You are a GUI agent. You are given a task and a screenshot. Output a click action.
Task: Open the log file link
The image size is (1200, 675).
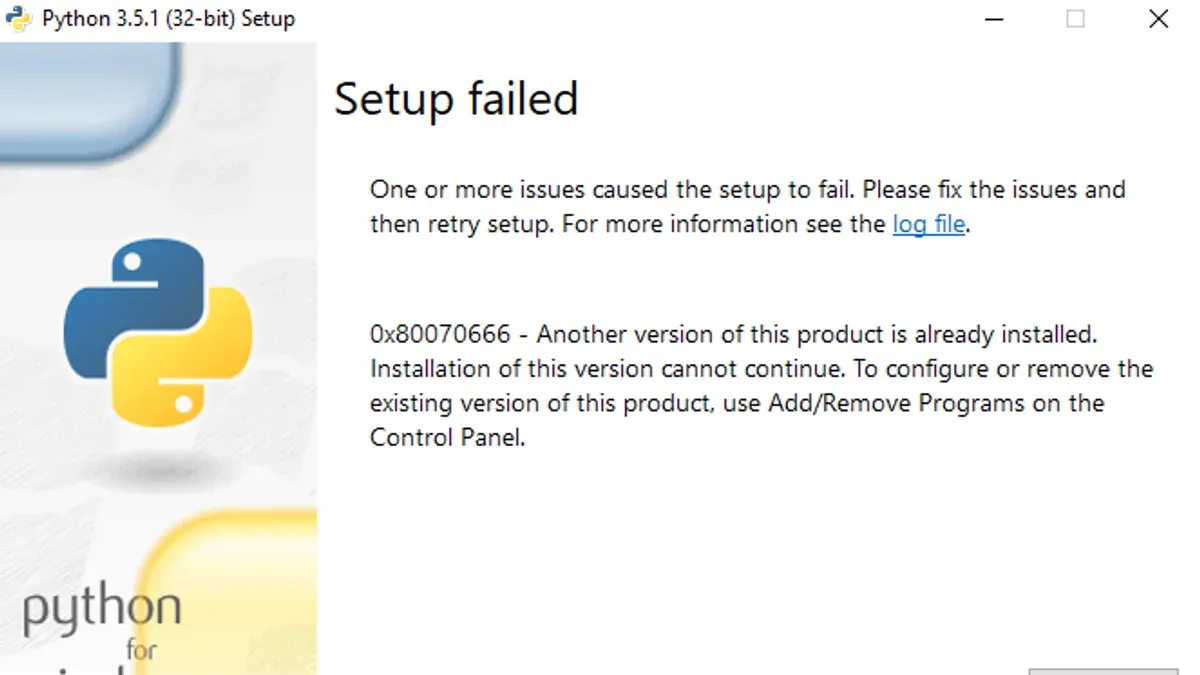point(929,224)
